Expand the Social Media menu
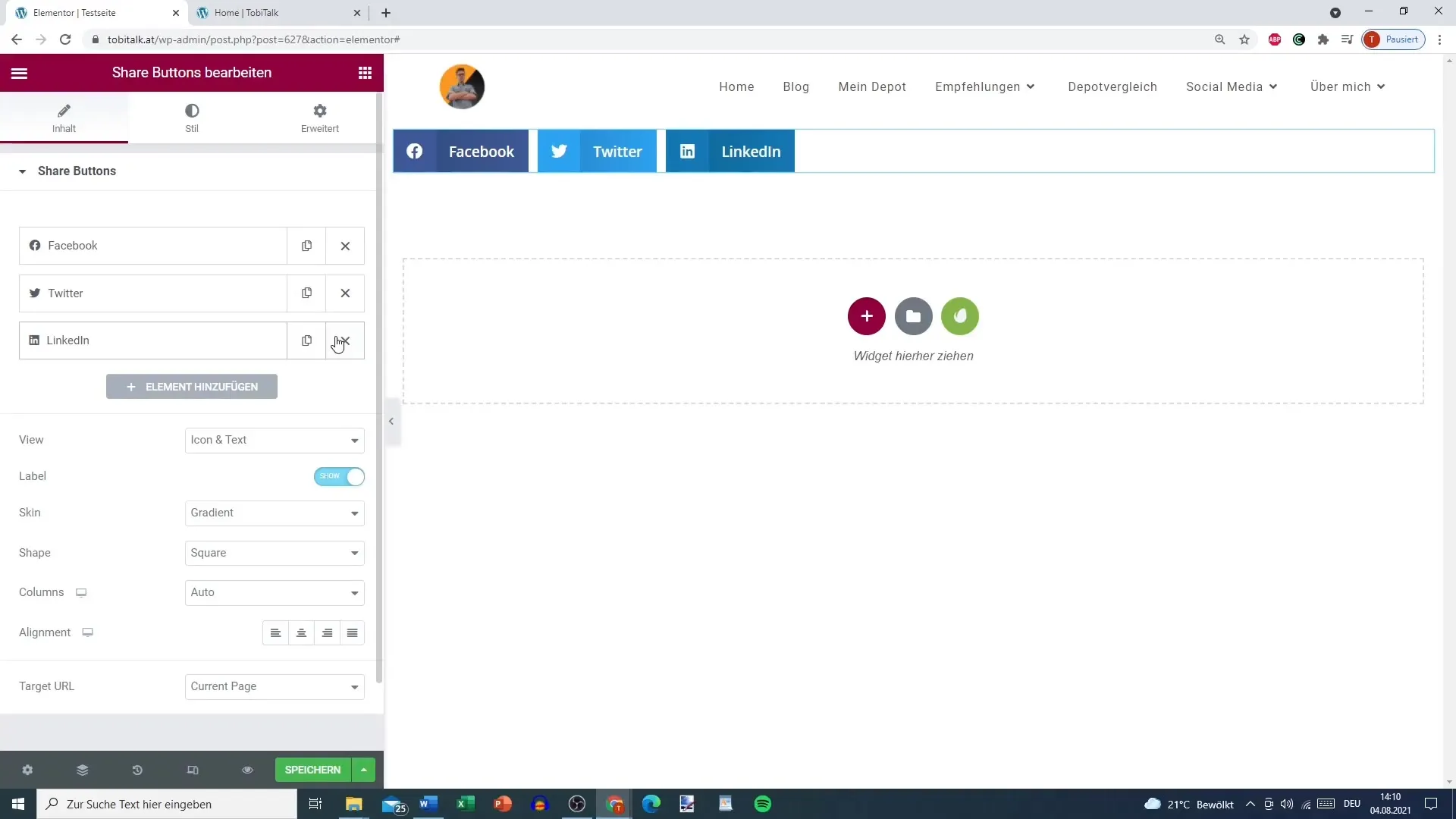The height and width of the screenshot is (819, 1456). tap(1232, 87)
